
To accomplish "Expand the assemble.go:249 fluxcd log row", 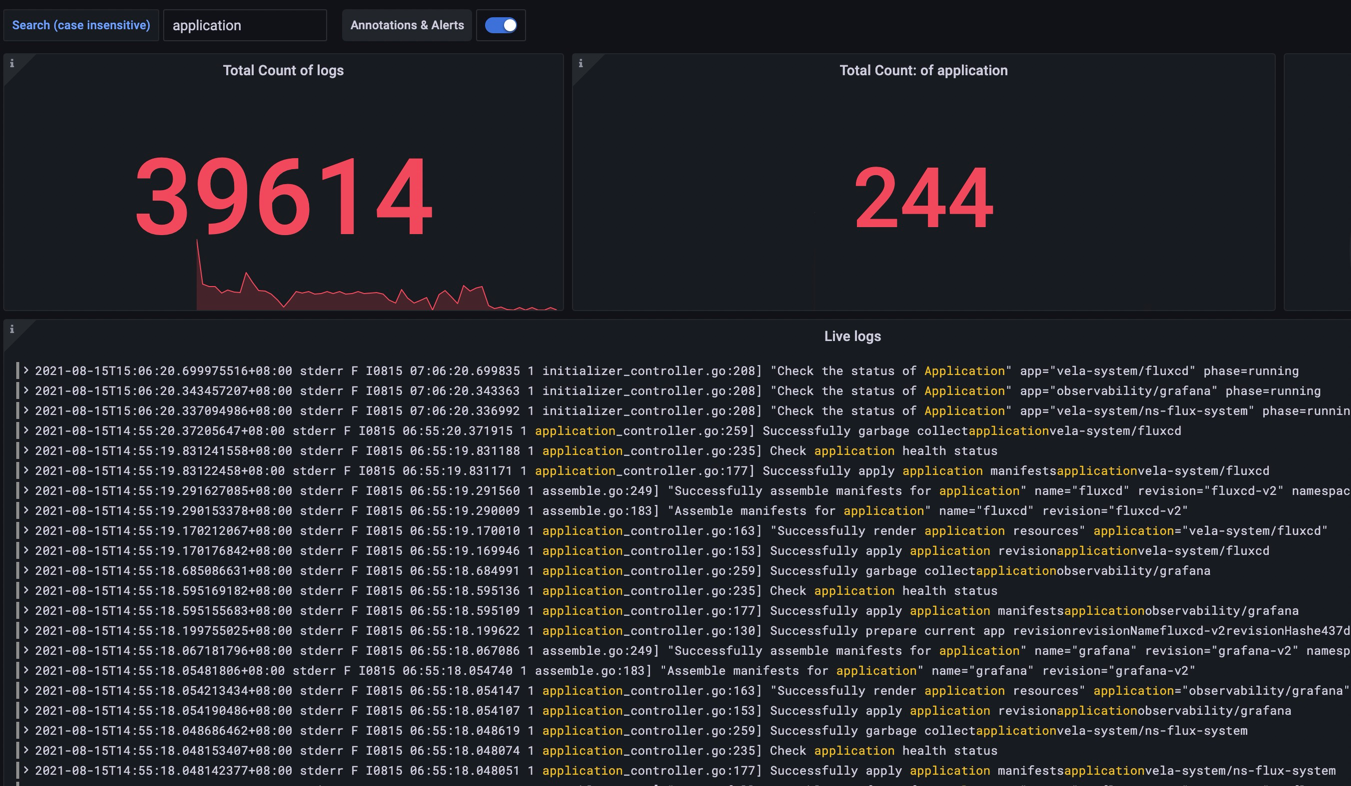I will click(x=26, y=491).
